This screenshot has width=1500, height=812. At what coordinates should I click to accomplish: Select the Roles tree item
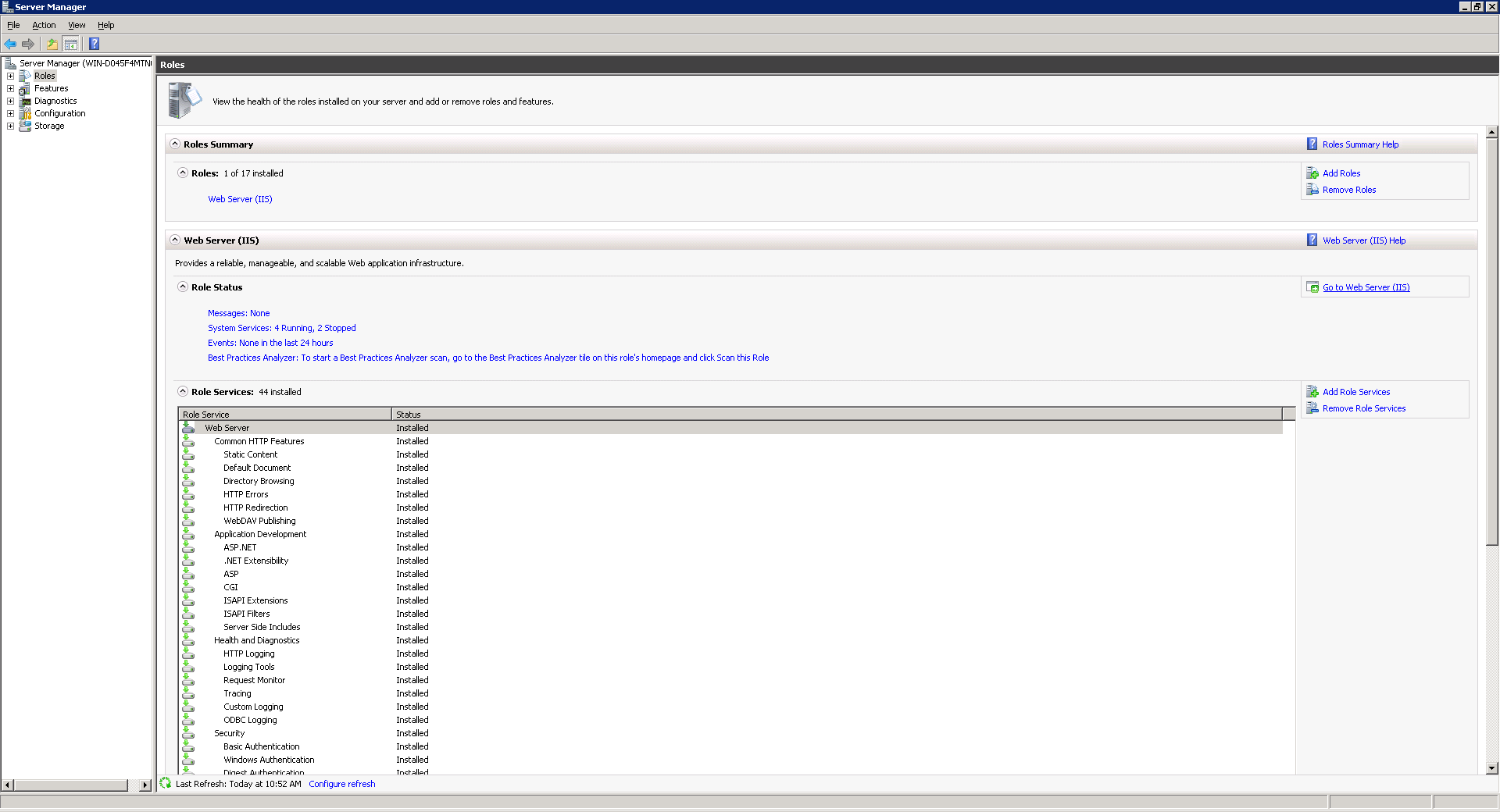point(45,76)
